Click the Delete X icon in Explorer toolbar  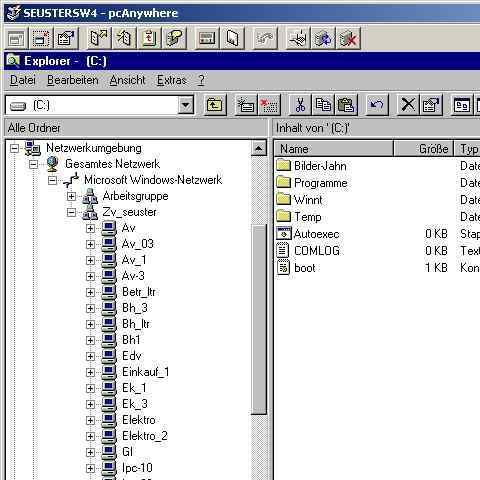click(x=408, y=105)
